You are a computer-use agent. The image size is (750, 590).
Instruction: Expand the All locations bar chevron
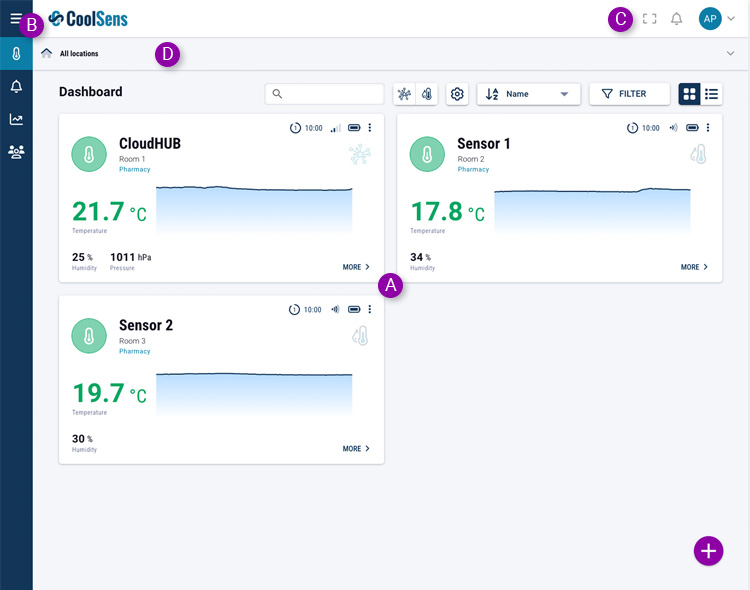click(x=729, y=54)
